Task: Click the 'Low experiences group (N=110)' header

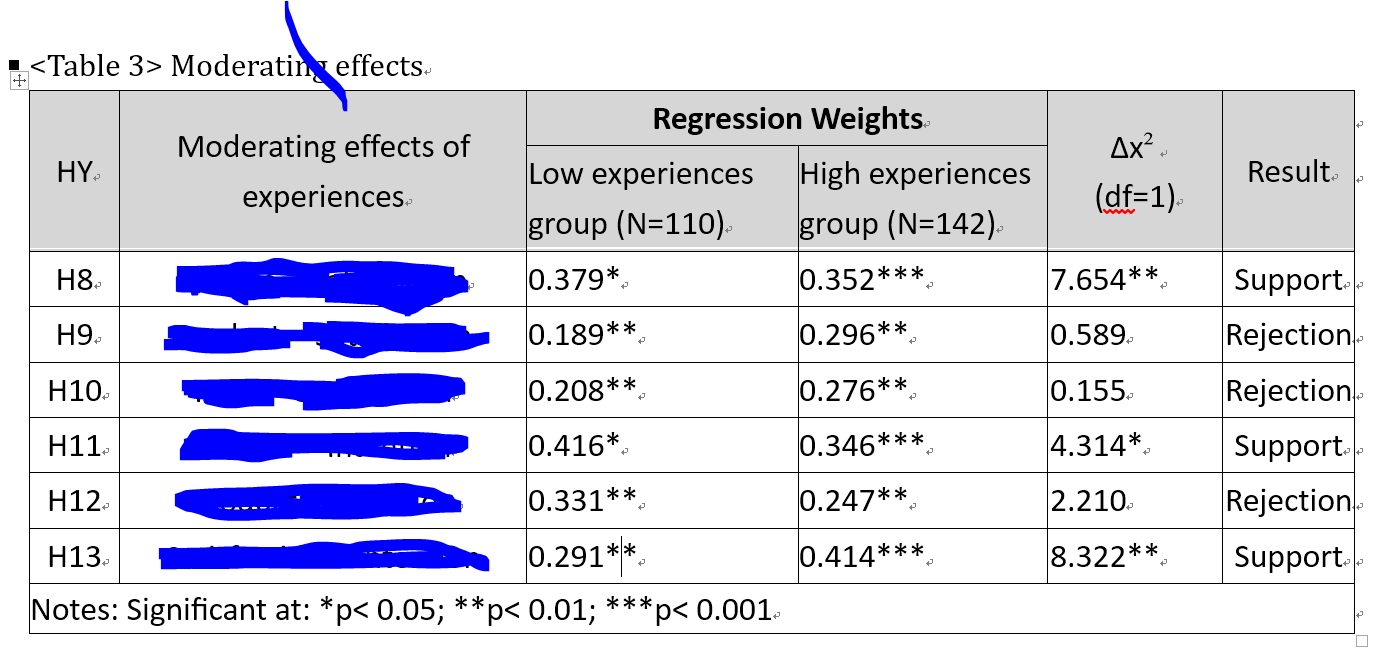Action: point(641,198)
